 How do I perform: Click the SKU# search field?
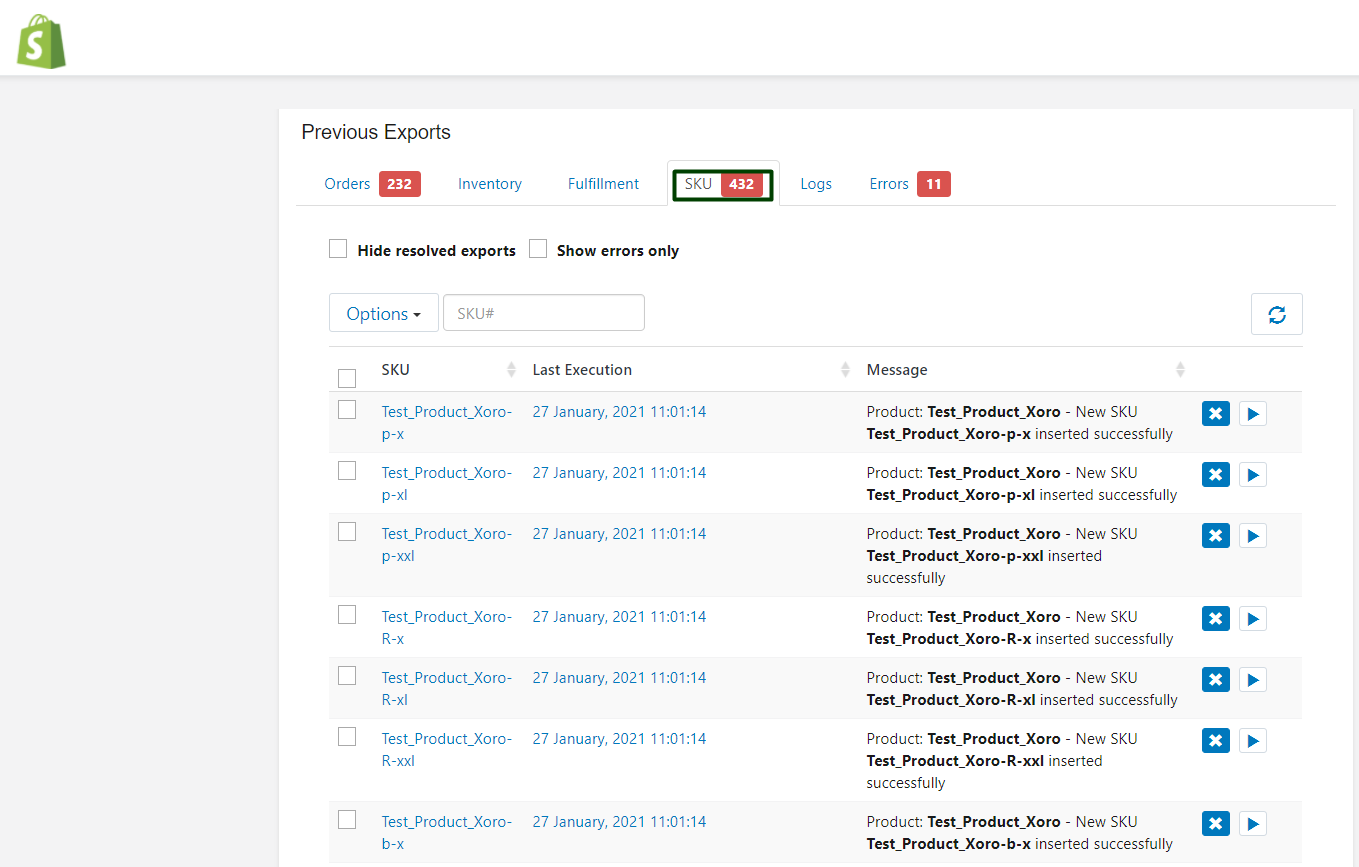point(543,313)
